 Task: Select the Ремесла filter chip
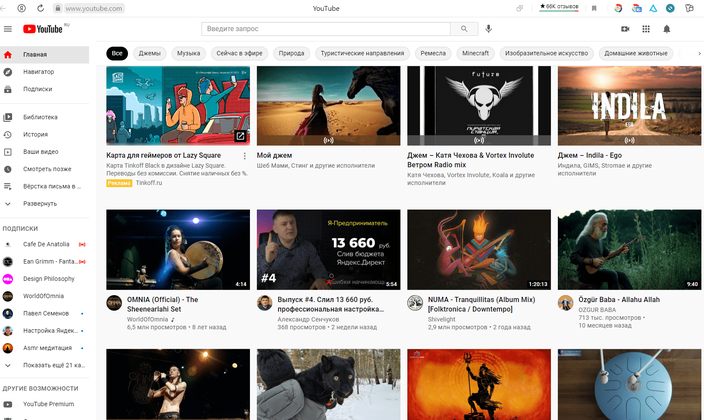coord(433,53)
